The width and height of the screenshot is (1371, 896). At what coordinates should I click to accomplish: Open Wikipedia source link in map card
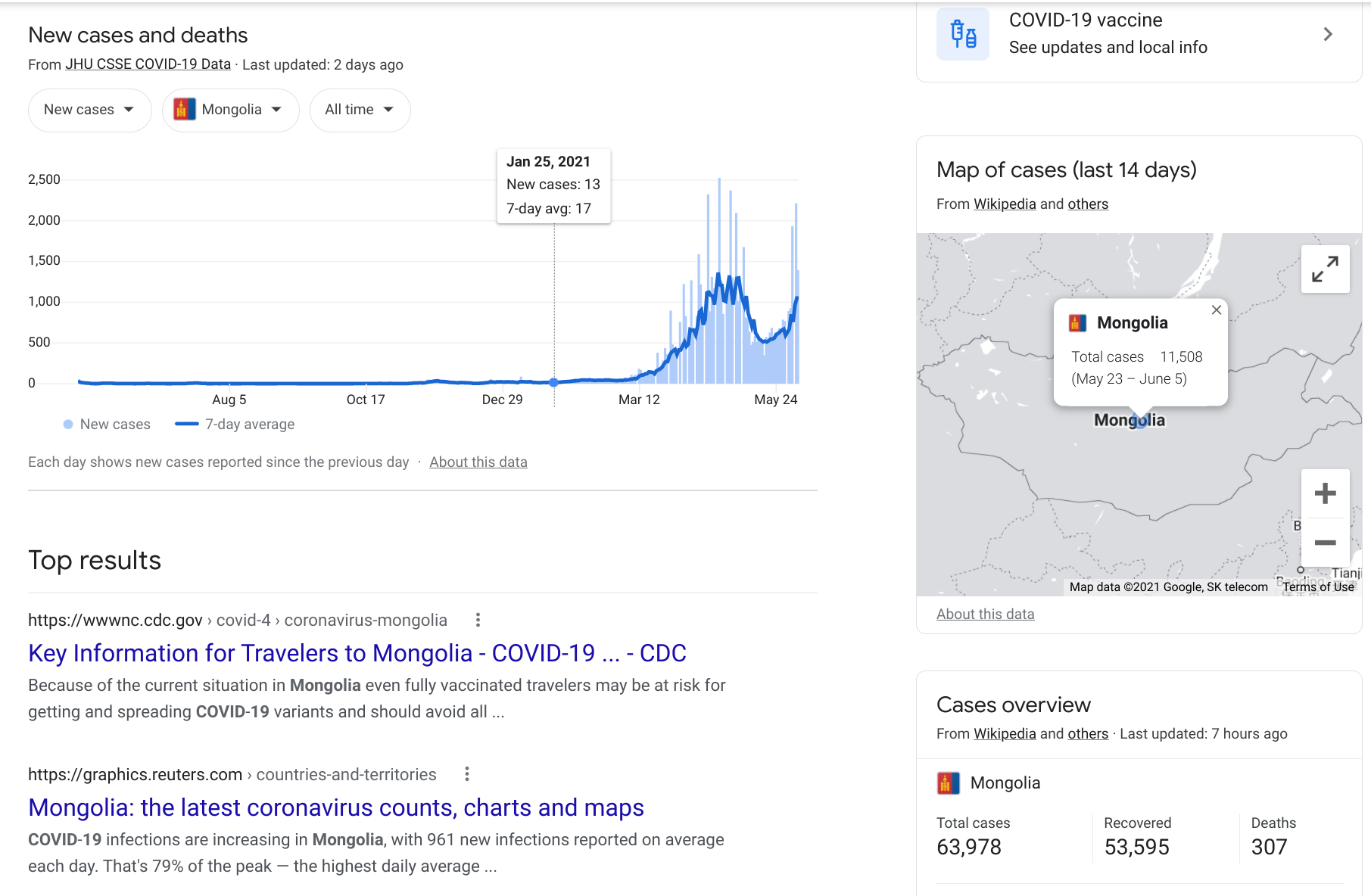point(1005,204)
